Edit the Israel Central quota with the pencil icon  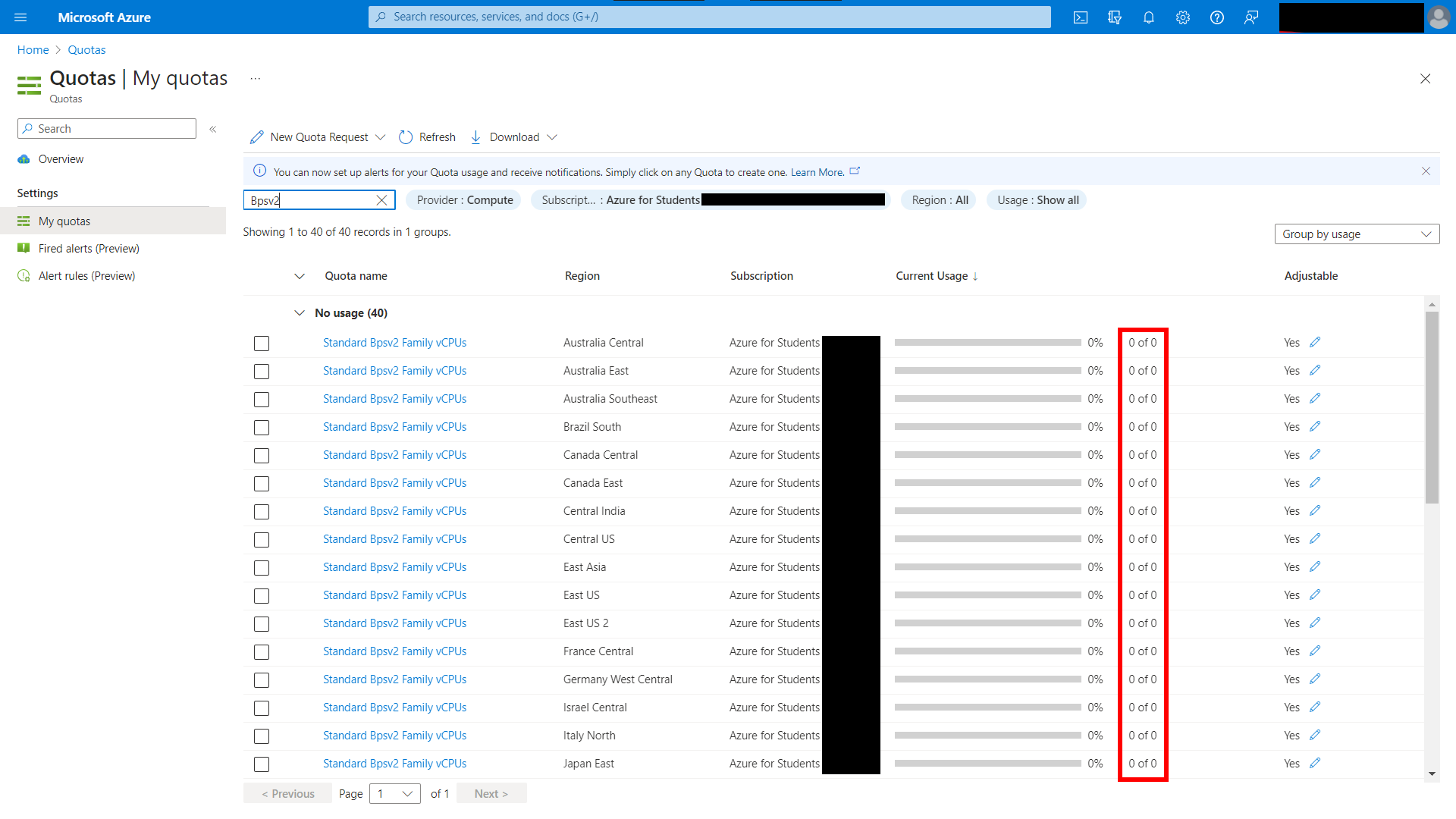pos(1315,707)
